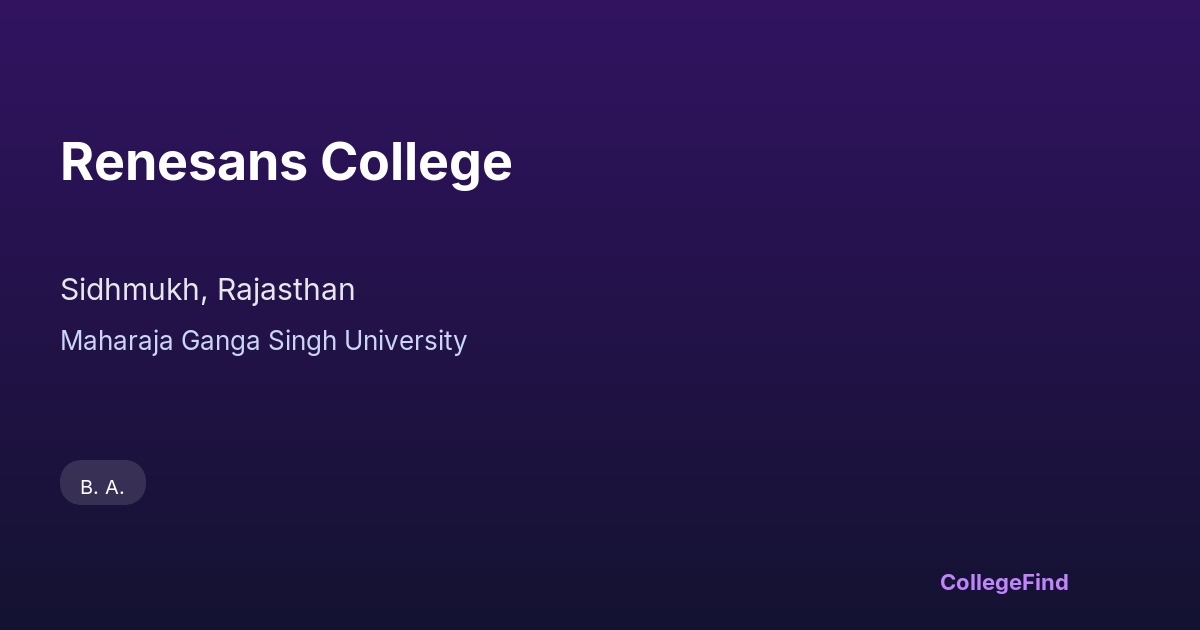
Task: Click the word University in the affiliation line
Action: click(x=405, y=341)
